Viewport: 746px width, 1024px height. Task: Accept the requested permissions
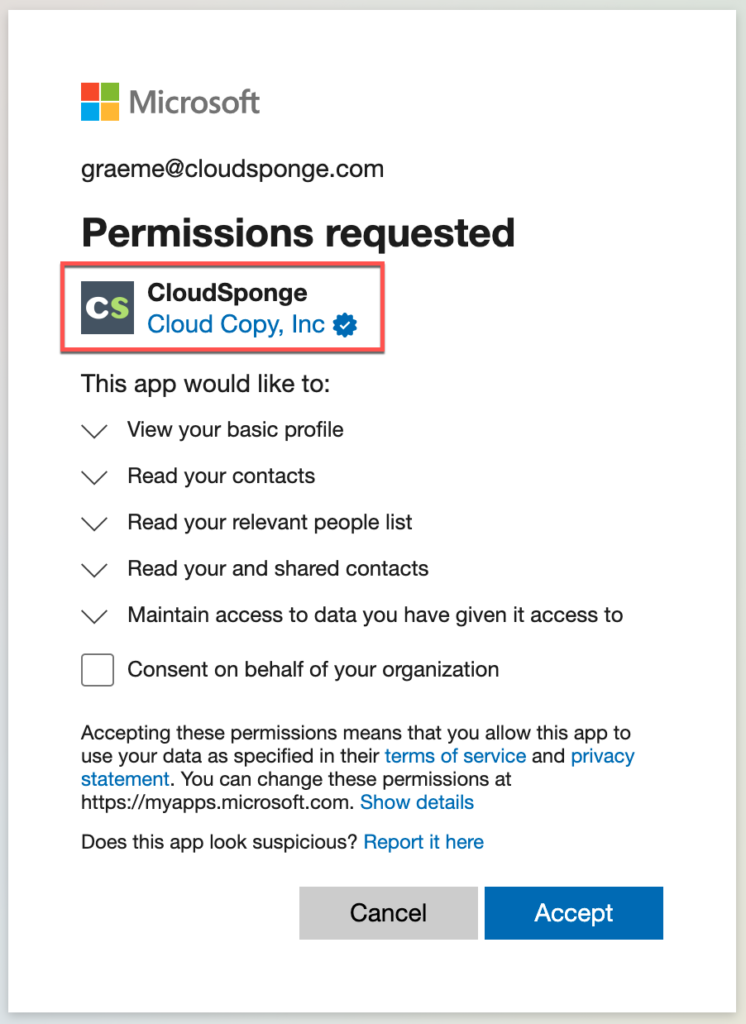[574, 913]
